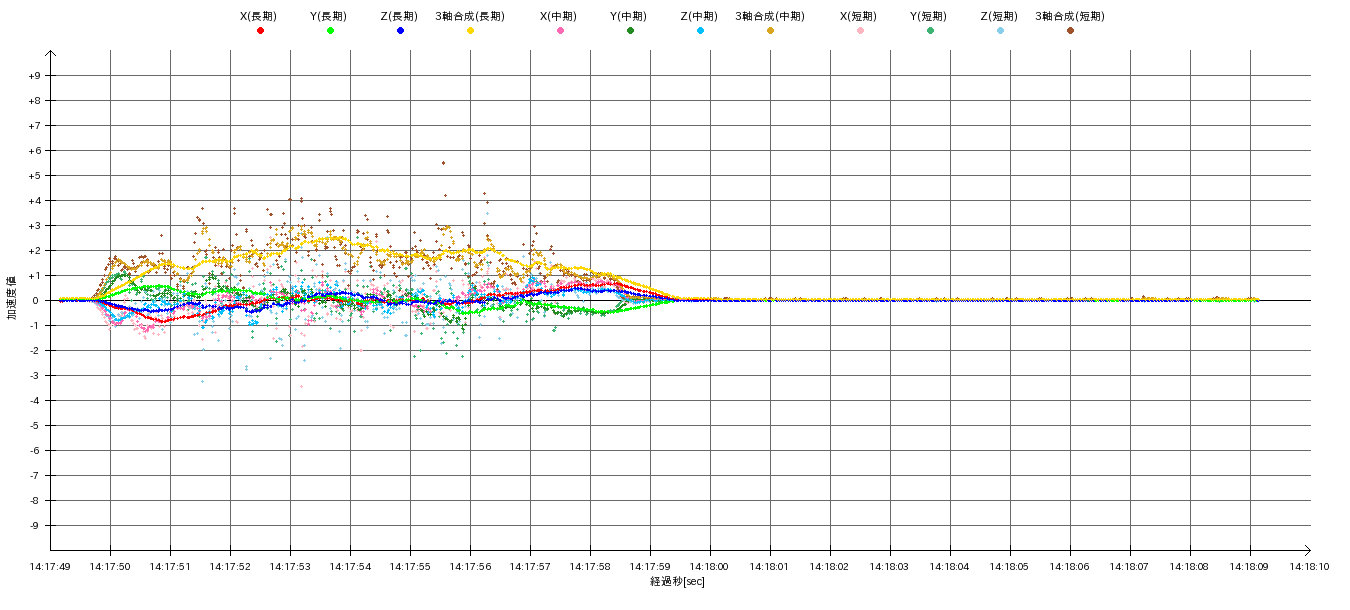Image resolution: width=1350 pixels, height=610 pixels.
Task: Hide the 3軸合成(長期) yellow series via legend
Action: click(470, 16)
